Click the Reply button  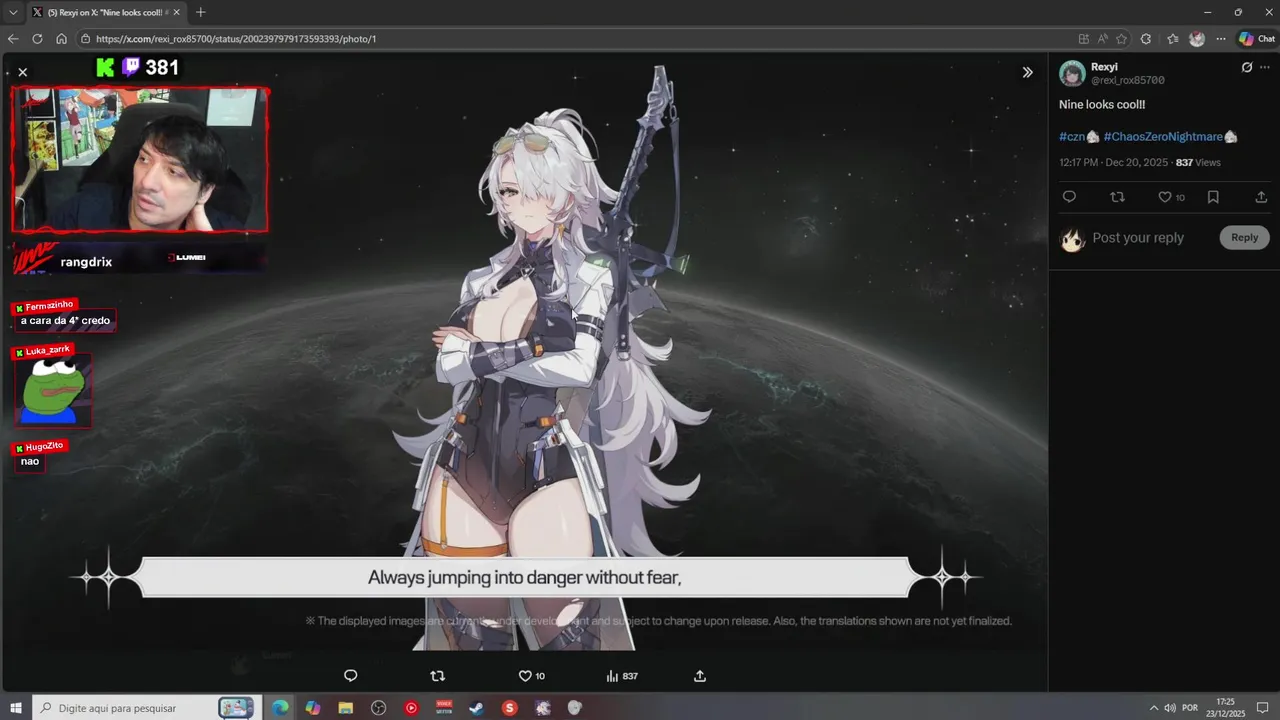1245,237
